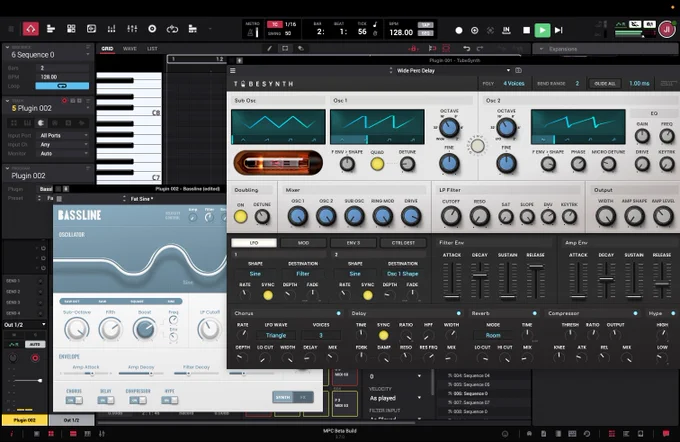This screenshot has width=680, height=442.
Task: Switch to the GRID tab
Action: pyautogui.click(x=107, y=49)
